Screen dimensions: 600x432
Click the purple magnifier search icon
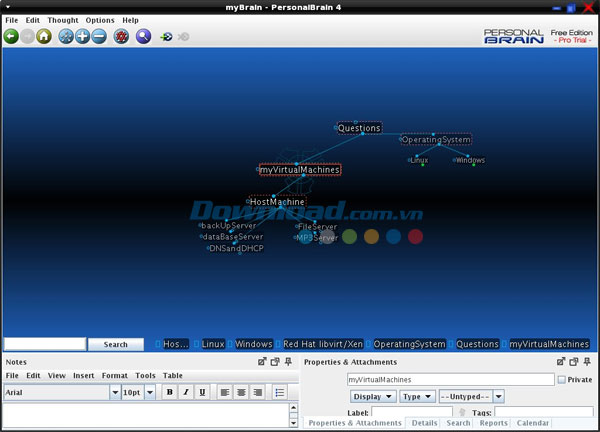click(x=144, y=37)
